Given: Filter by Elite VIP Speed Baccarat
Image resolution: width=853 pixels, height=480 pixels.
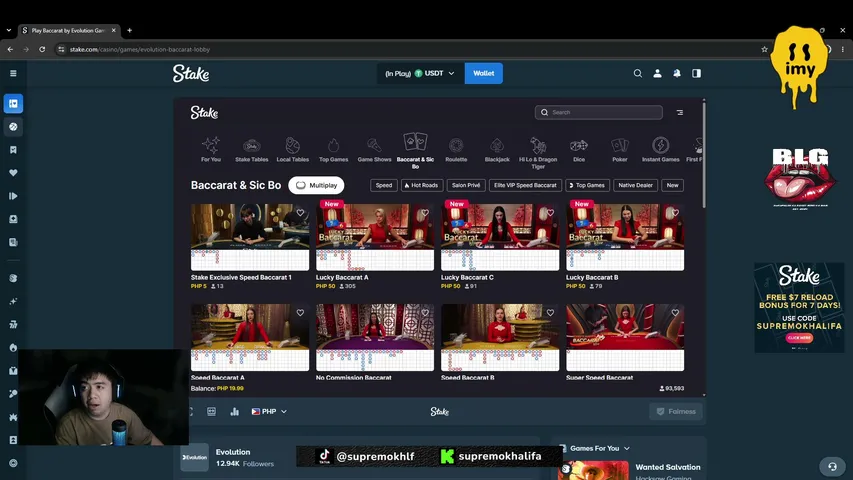Looking at the screenshot, I should (525, 185).
